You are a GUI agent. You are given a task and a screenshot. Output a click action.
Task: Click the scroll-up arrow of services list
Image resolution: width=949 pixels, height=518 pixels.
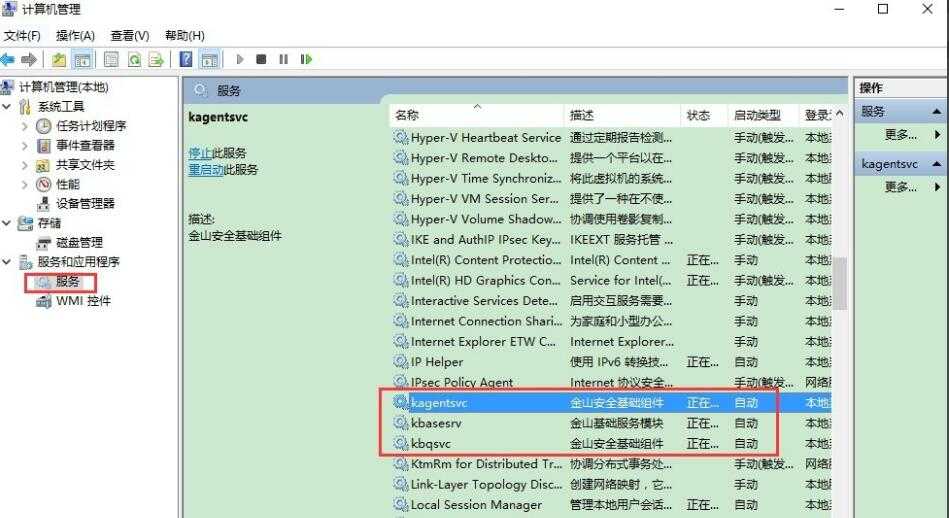tap(839, 113)
